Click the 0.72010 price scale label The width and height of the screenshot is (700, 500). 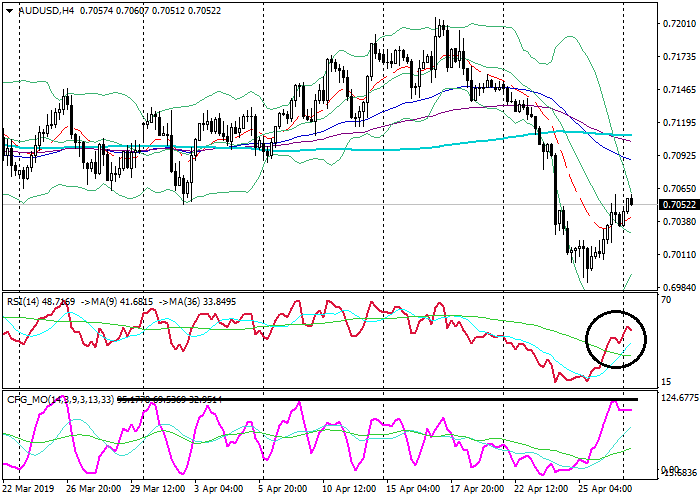coord(677,23)
